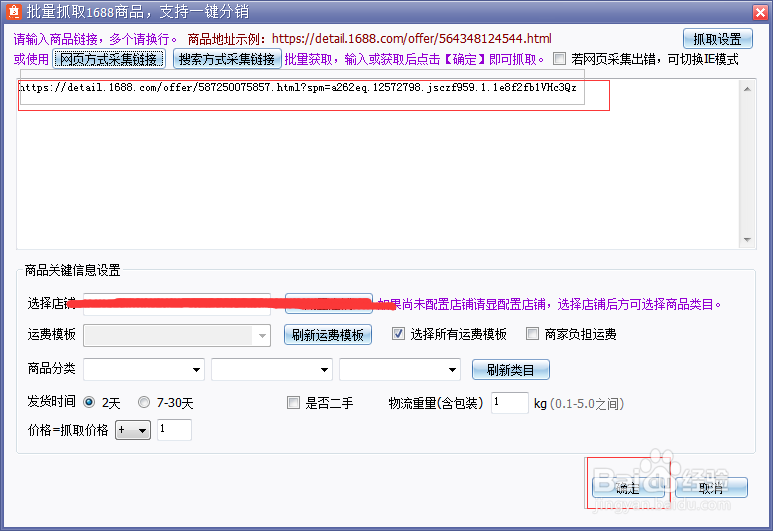Uncheck 选择所有运费模板 checkbox
Image resolution: width=773 pixels, height=531 pixels.
[398, 334]
